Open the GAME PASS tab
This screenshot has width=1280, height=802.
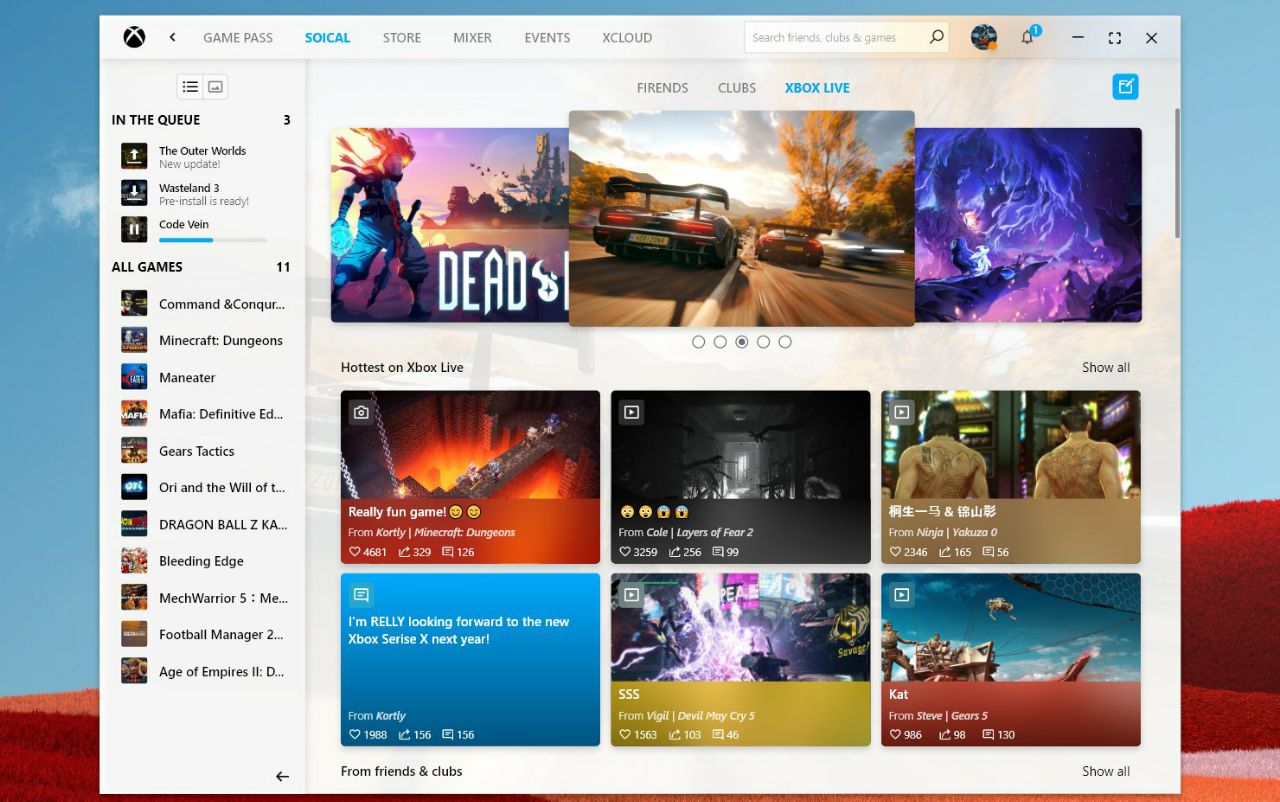click(x=238, y=38)
